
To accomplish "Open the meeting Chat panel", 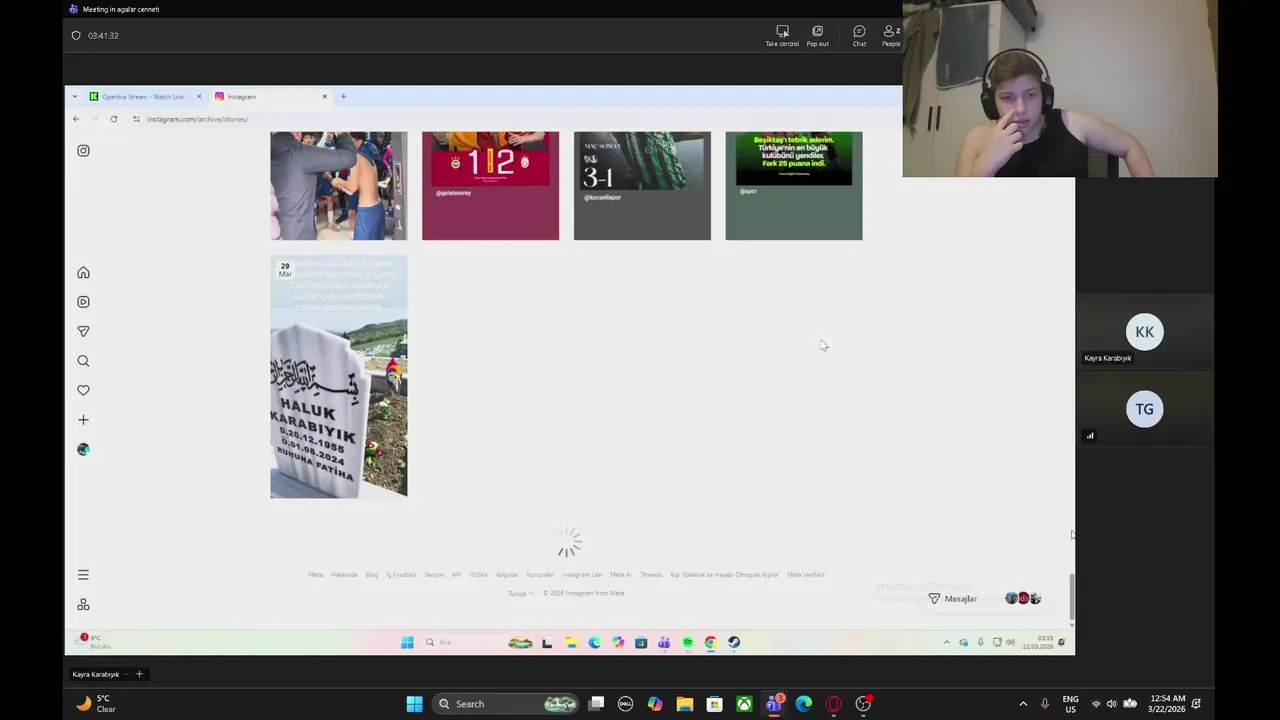I will 859,36.
